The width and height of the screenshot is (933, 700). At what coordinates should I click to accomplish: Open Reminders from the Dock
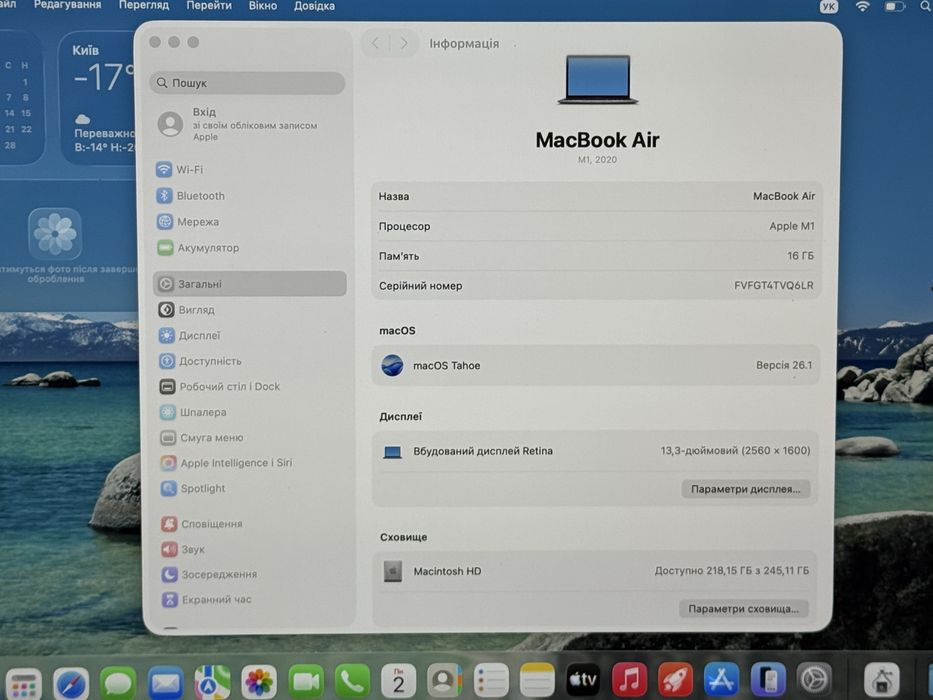tap(491, 679)
